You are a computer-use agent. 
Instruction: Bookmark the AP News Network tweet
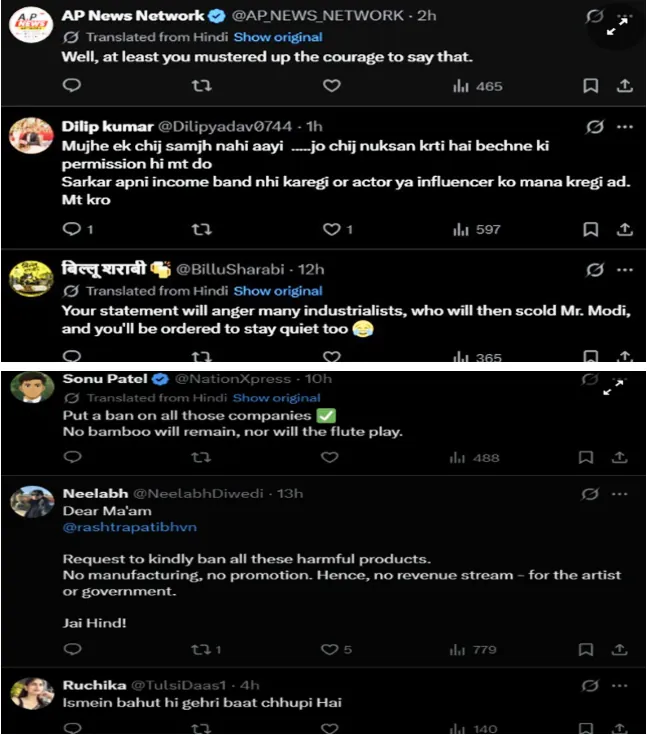coord(590,86)
